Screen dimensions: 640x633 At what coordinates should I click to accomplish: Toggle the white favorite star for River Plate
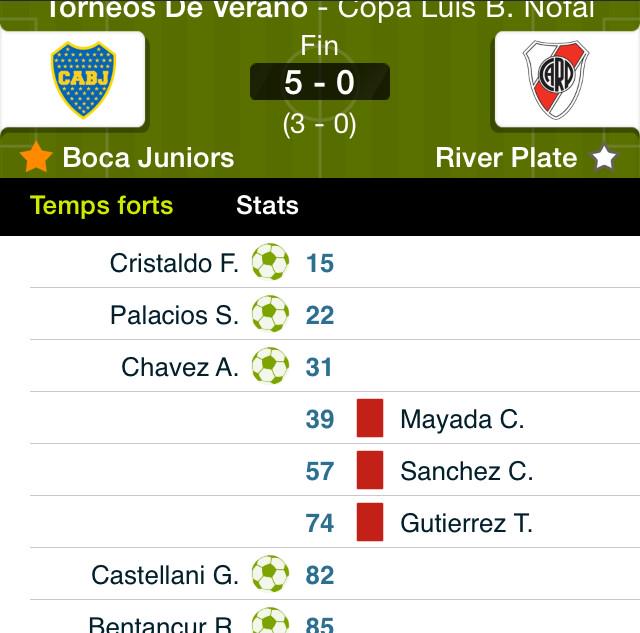pos(604,158)
